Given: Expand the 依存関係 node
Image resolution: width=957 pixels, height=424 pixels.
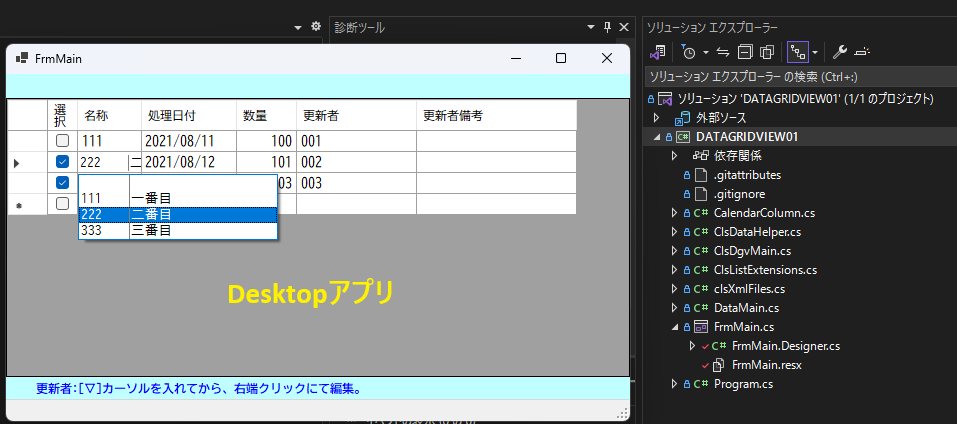Looking at the screenshot, I should pos(674,156).
